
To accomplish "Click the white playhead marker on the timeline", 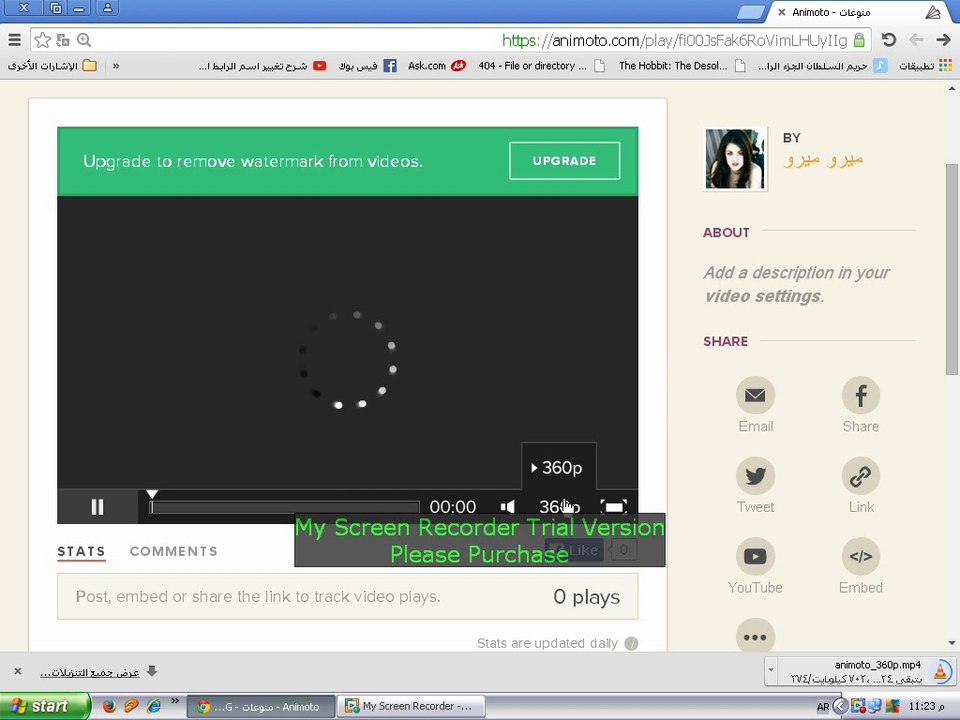I will [152, 494].
